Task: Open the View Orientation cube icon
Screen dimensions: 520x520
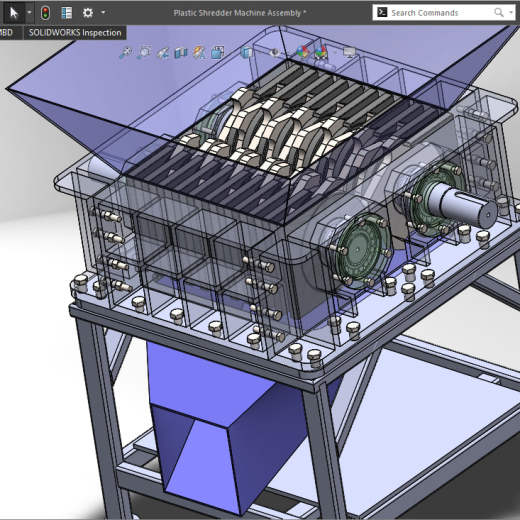Action: point(217,53)
